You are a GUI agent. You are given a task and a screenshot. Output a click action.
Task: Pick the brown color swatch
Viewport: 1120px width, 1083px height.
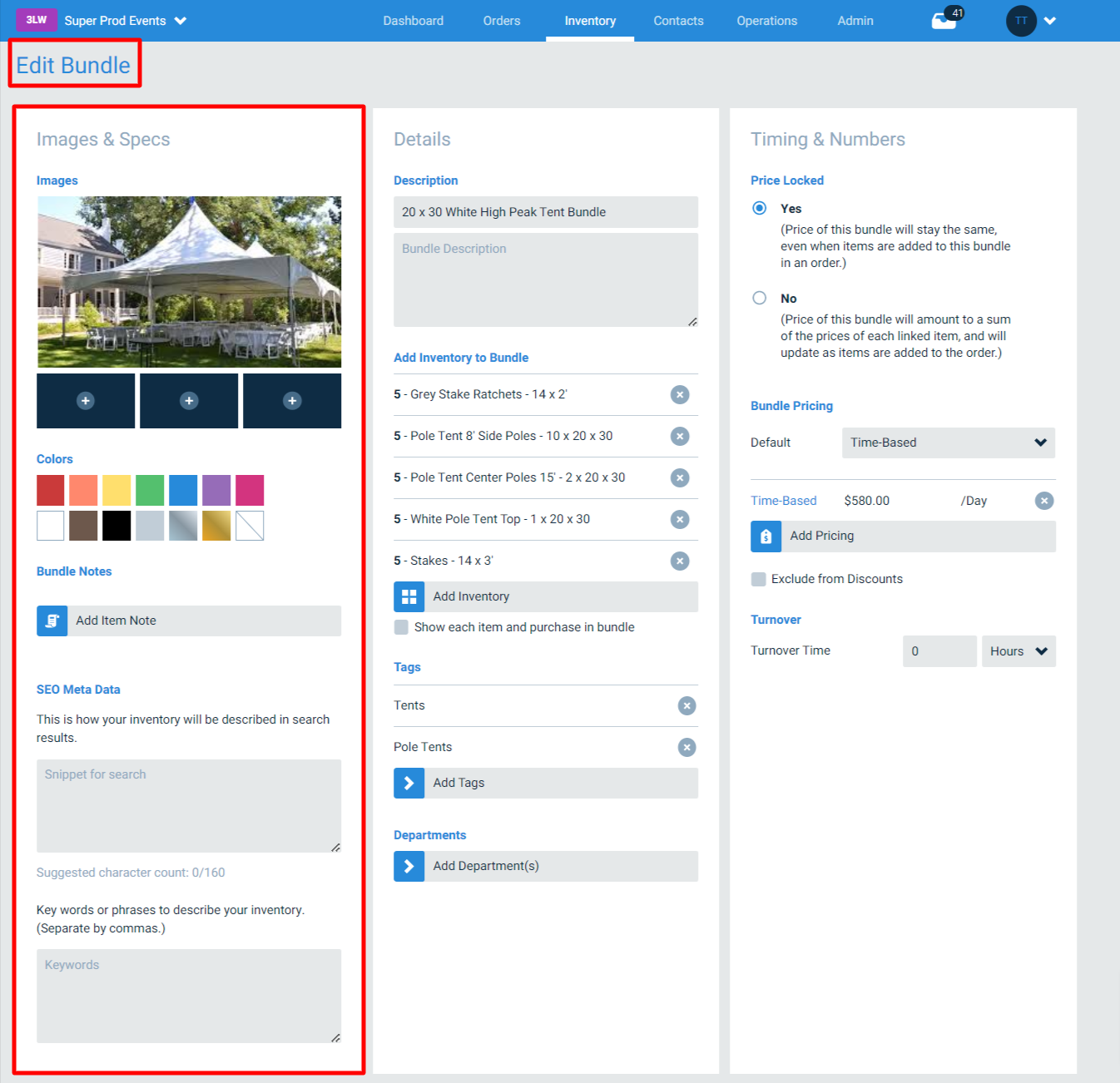[x=83, y=526]
